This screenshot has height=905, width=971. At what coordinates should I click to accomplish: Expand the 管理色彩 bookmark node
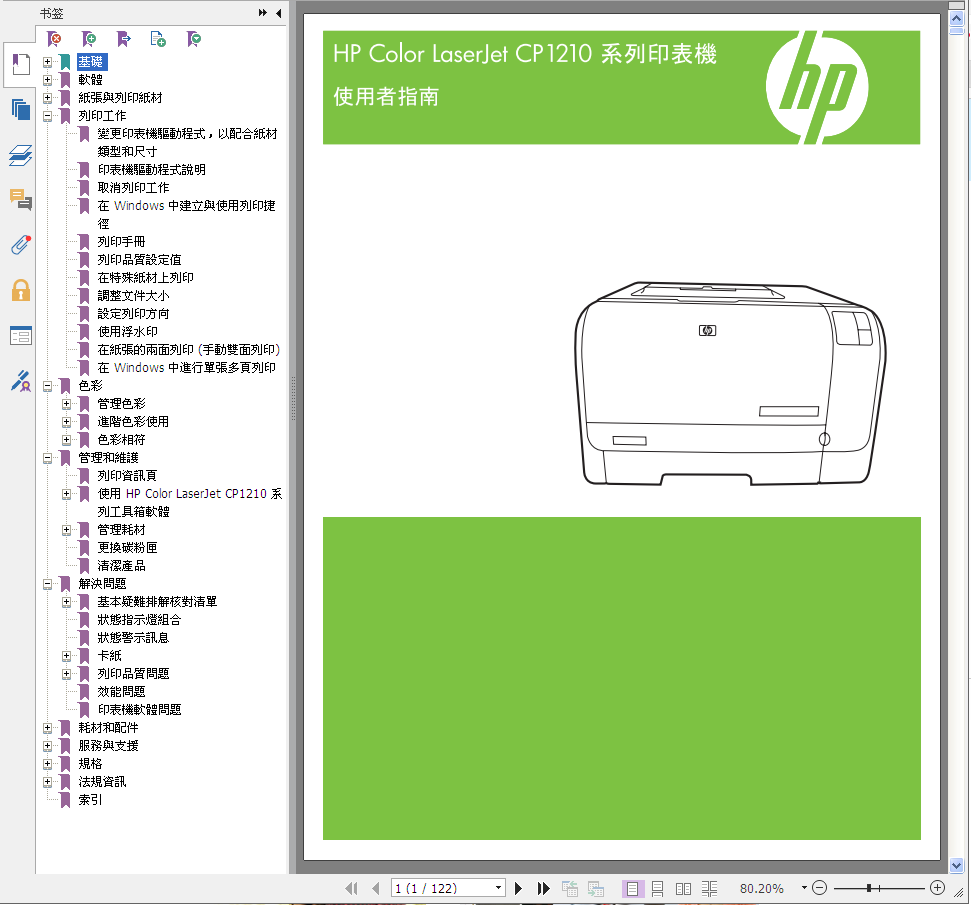click(x=66, y=404)
